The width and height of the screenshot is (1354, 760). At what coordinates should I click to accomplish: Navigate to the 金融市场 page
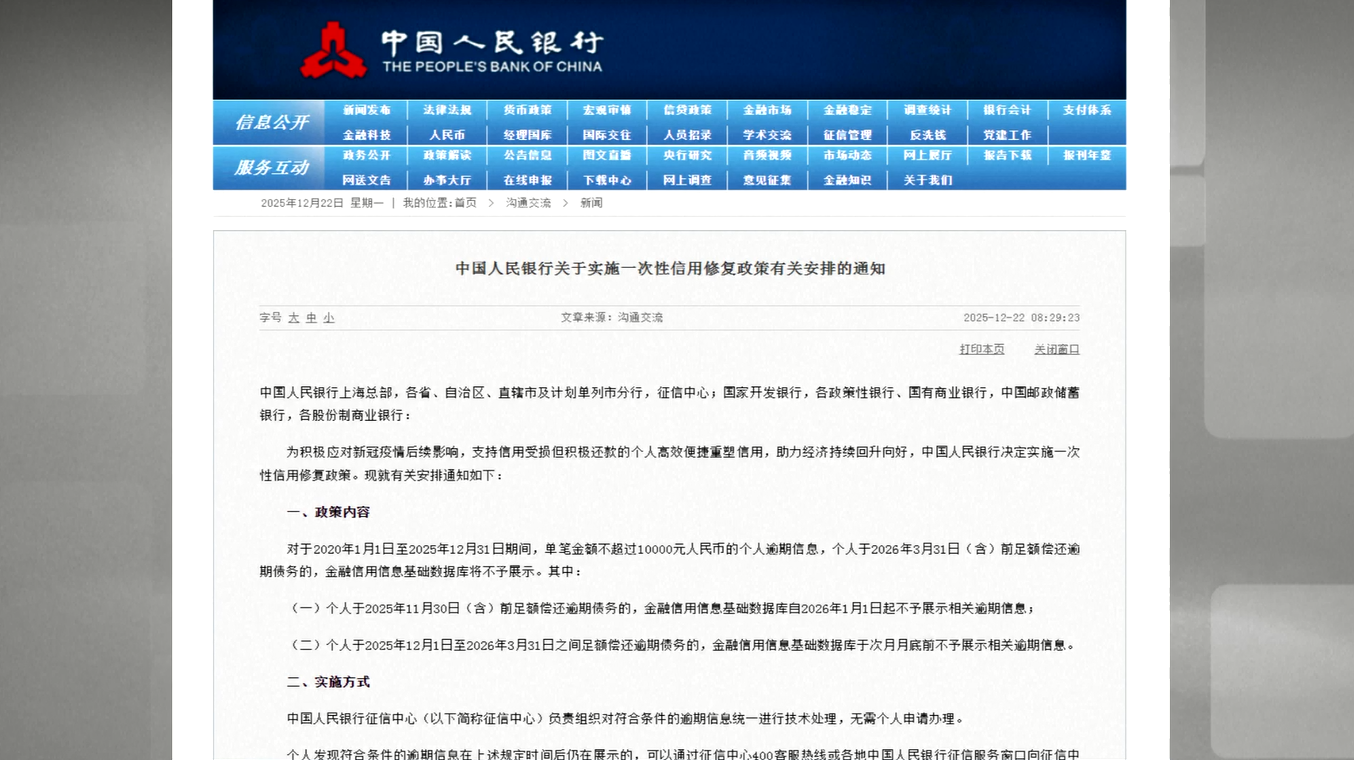tap(767, 110)
